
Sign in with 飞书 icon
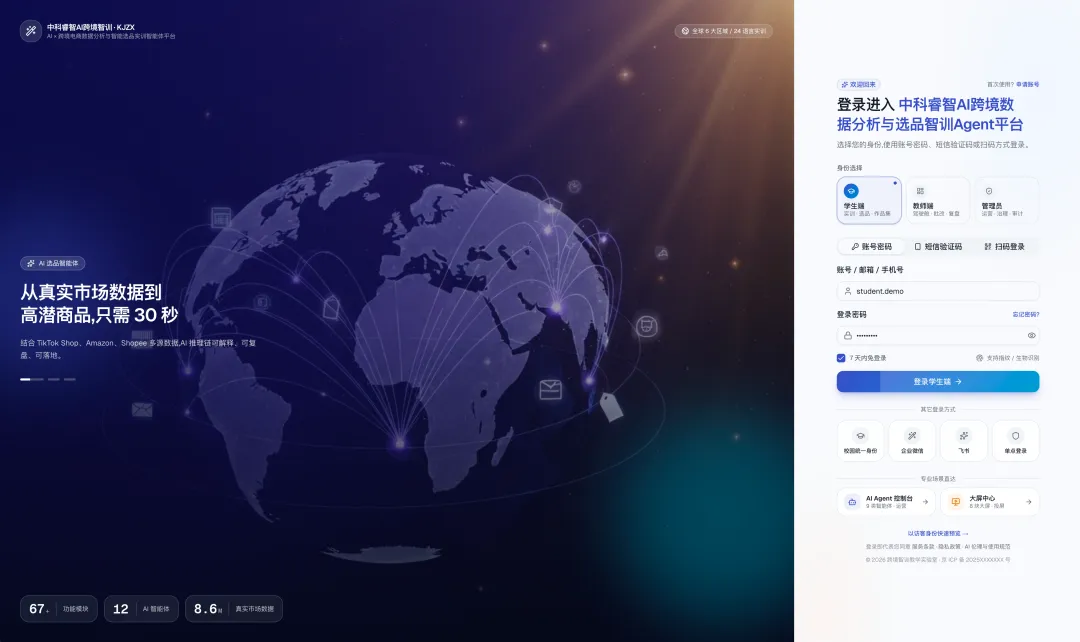964,436
